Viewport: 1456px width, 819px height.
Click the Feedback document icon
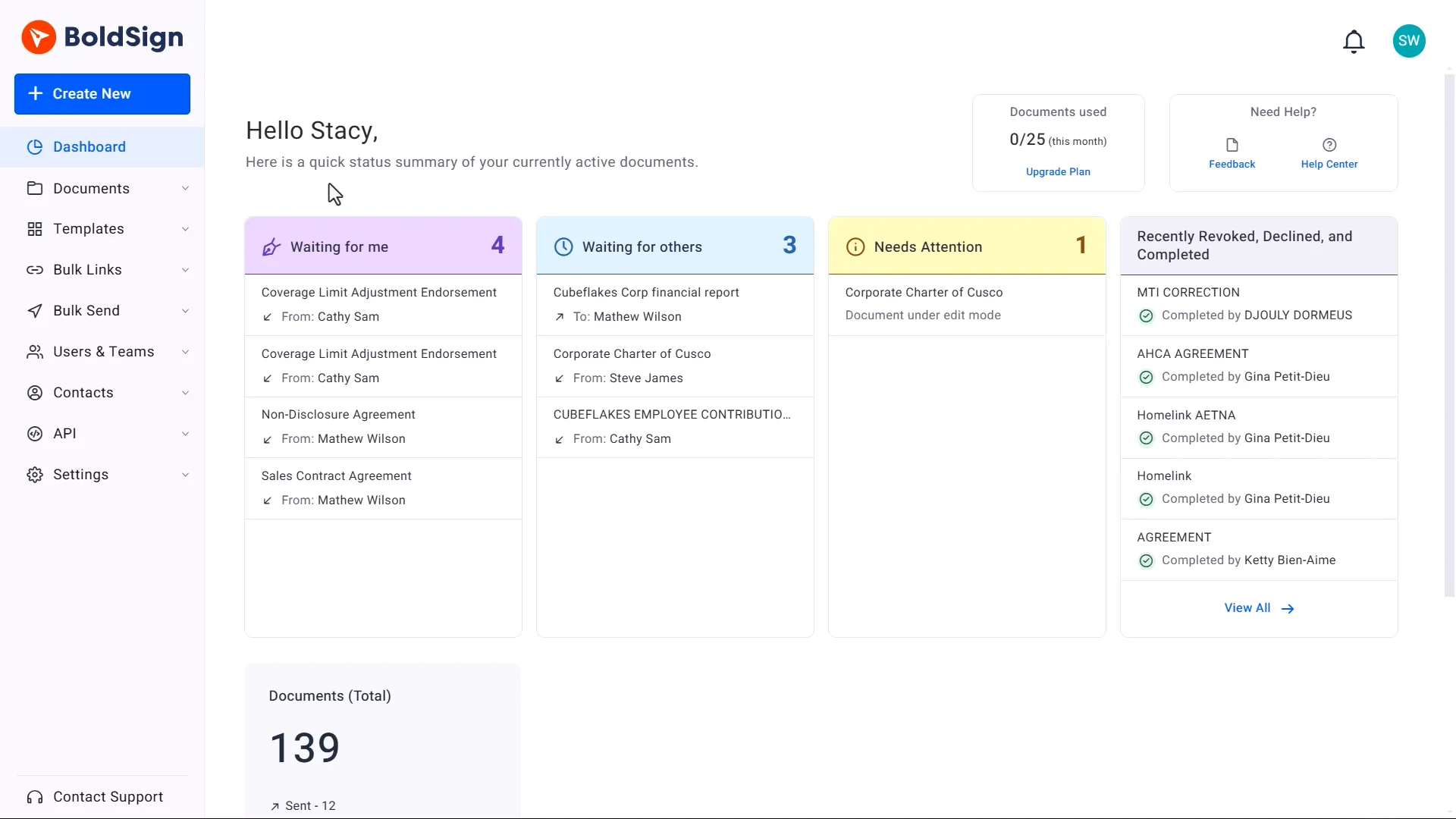tap(1232, 145)
